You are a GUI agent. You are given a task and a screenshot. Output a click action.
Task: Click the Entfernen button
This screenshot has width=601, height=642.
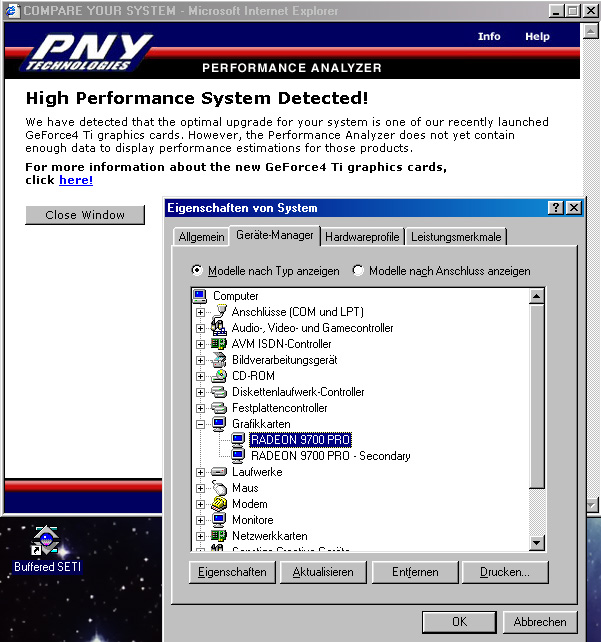[415, 572]
